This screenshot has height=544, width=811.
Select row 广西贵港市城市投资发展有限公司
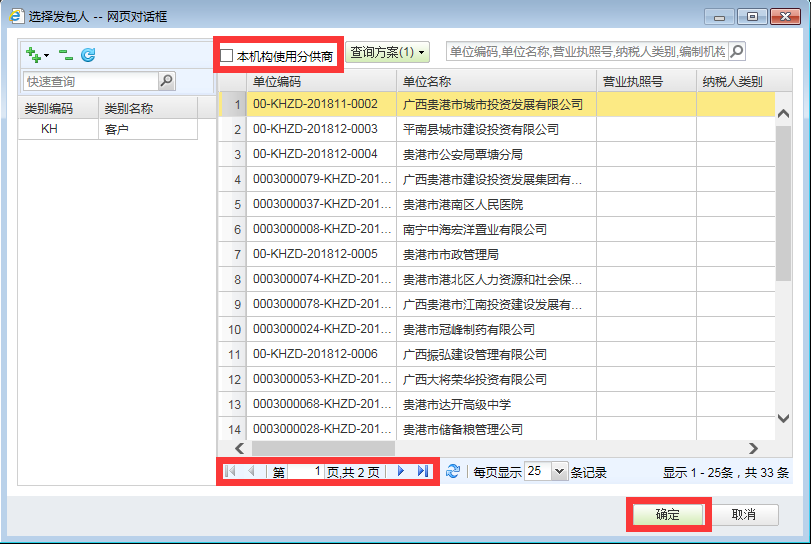[x=497, y=104]
